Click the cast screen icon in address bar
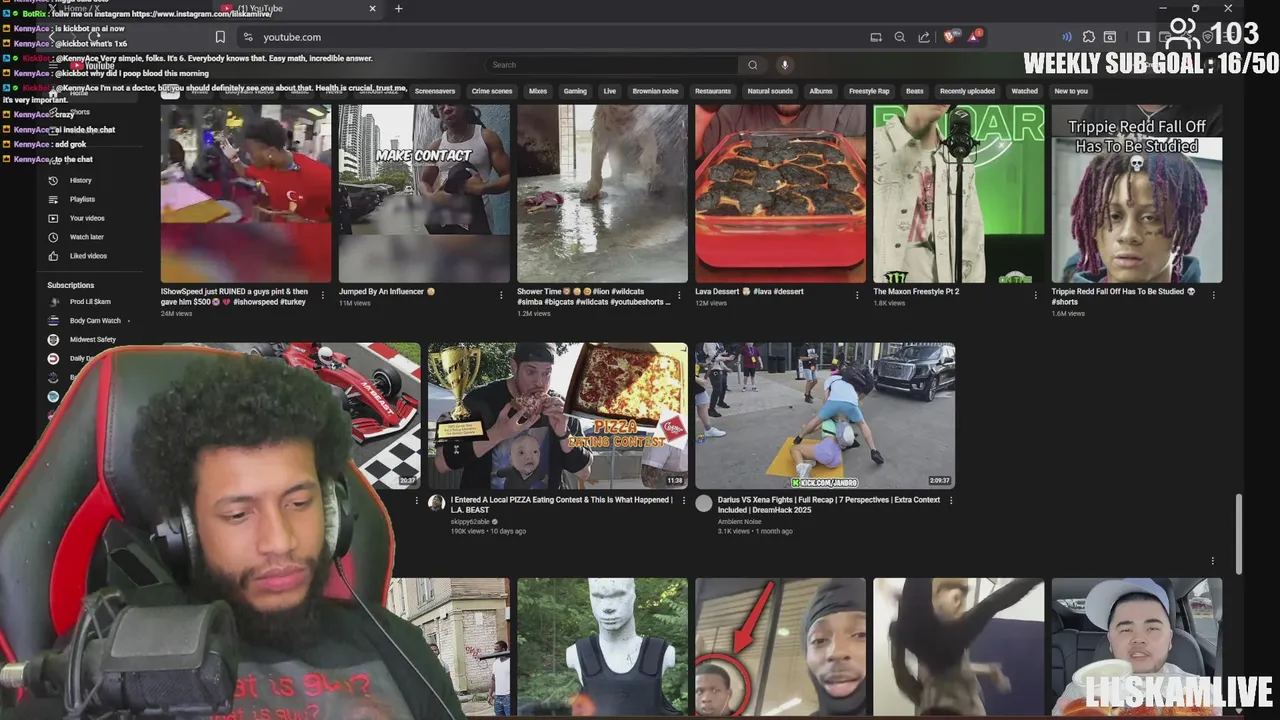This screenshot has width=1280, height=720. tap(876, 37)
